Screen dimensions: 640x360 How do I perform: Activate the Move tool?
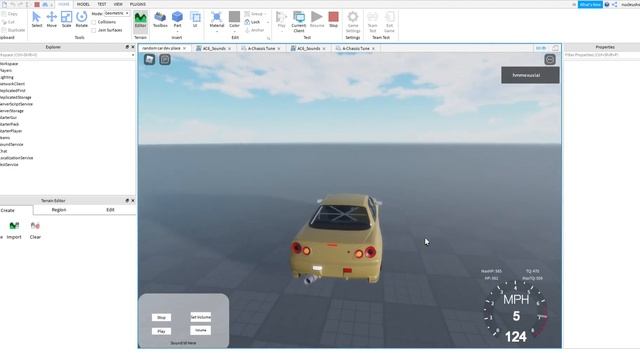tap(51, 20)
